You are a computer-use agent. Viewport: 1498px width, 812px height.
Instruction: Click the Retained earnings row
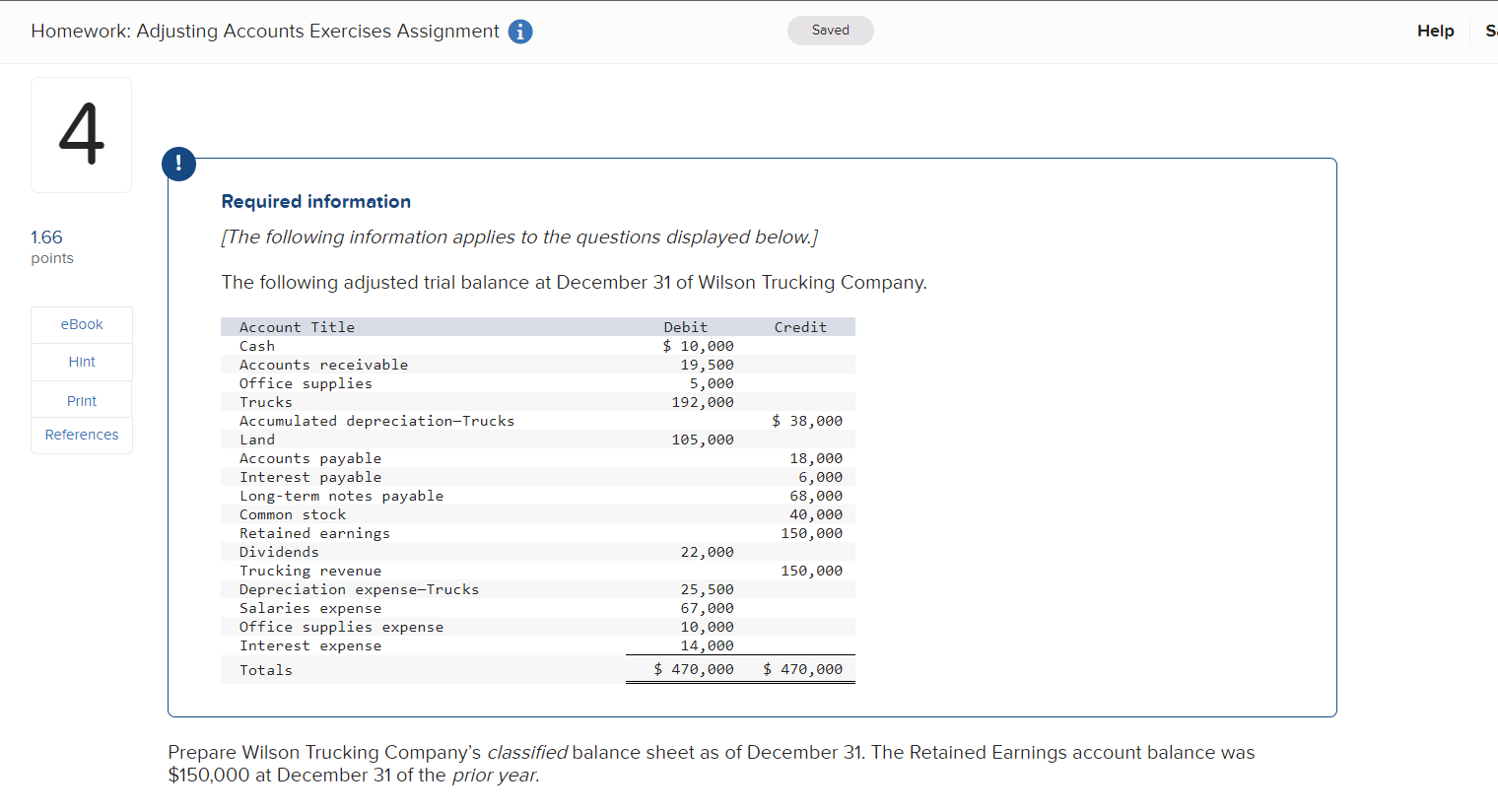314,532
